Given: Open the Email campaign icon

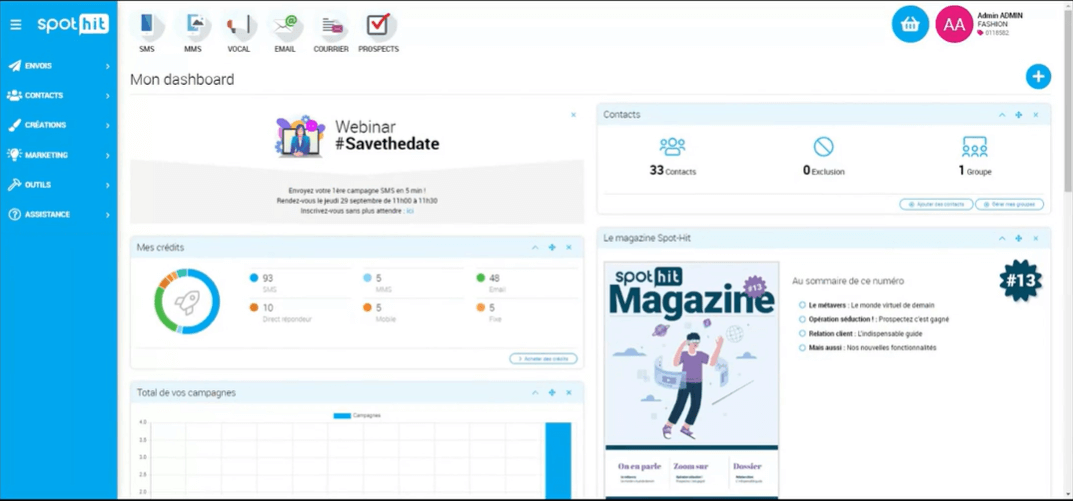Looking at the screenshot, I should pos(285,26).
